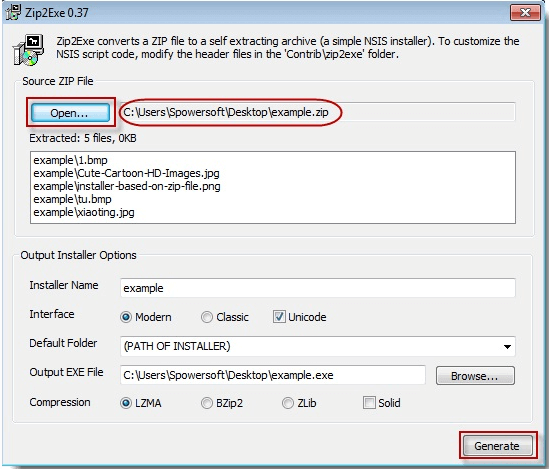Select example\xiaoting.jpg in the file list
Viewport: 549px width, 469px height.
[84, 212]
